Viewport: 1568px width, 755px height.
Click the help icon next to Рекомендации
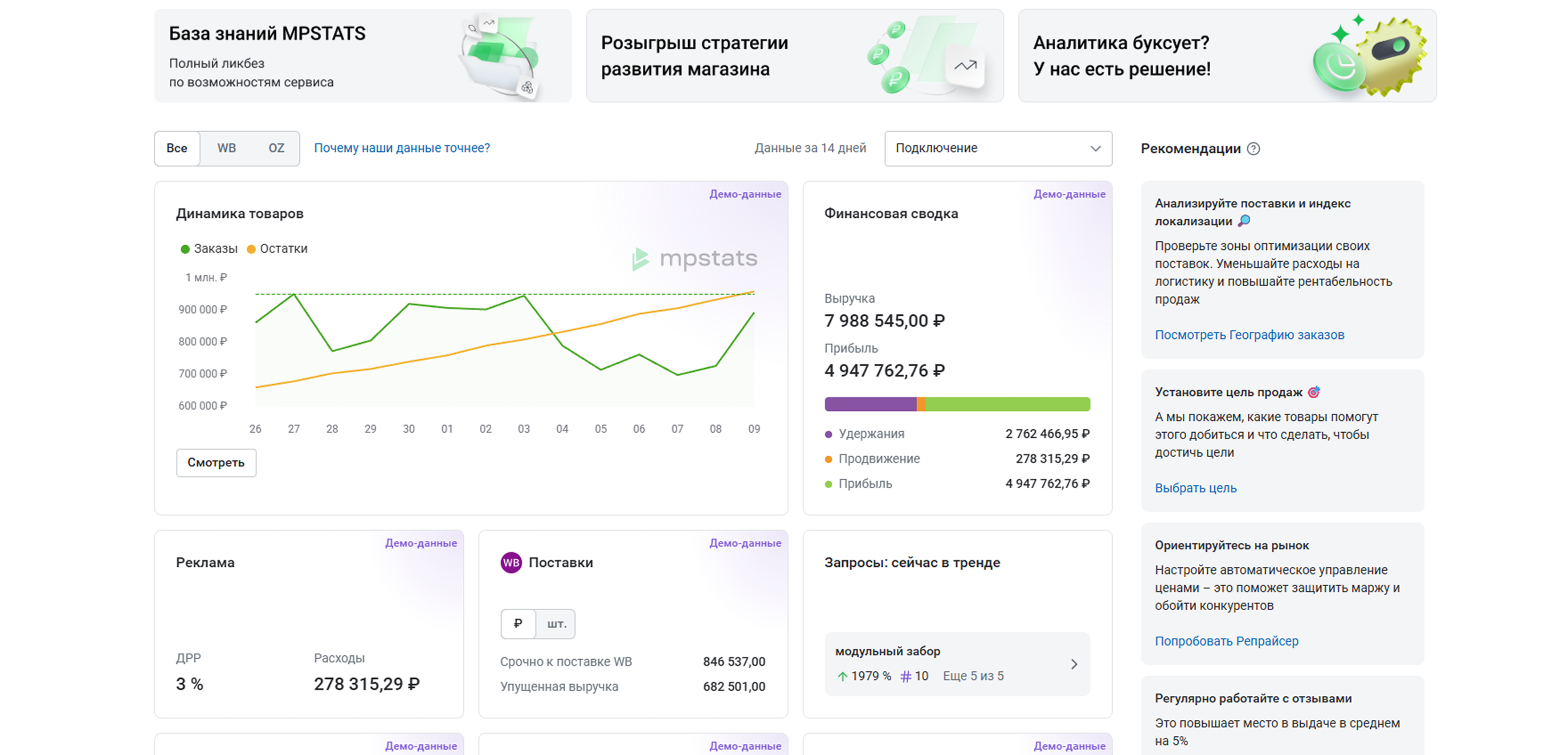(1254, 148)
